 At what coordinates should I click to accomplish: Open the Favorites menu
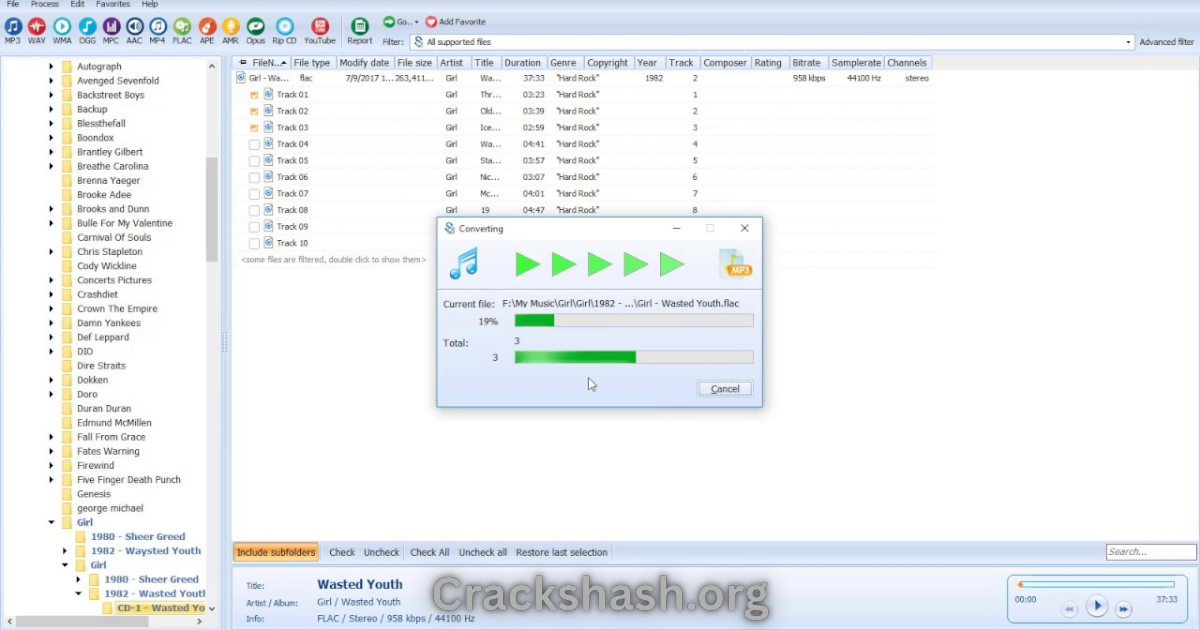tap(113, 4)
